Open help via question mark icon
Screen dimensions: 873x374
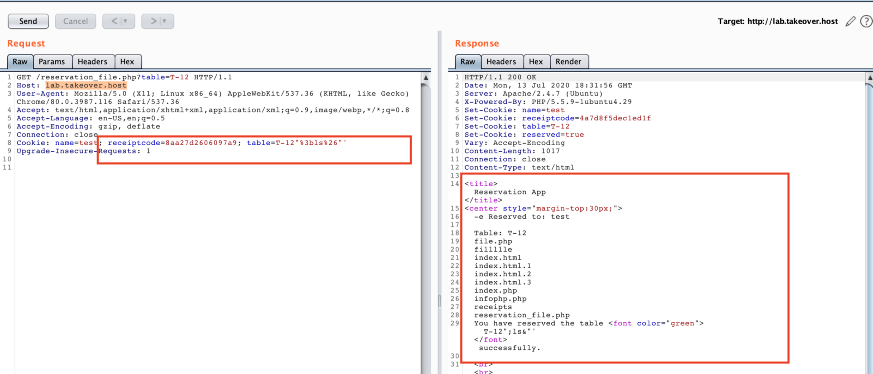pos(866,22)
